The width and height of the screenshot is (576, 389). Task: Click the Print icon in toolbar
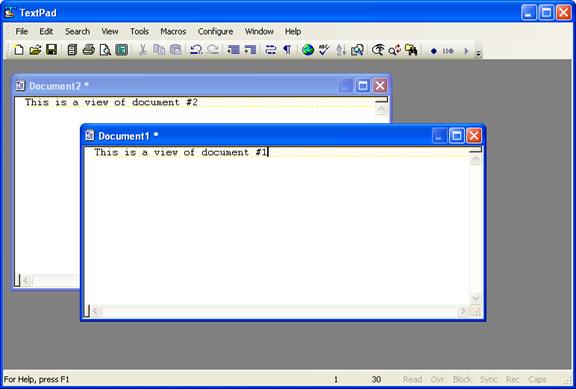point(89,50)
